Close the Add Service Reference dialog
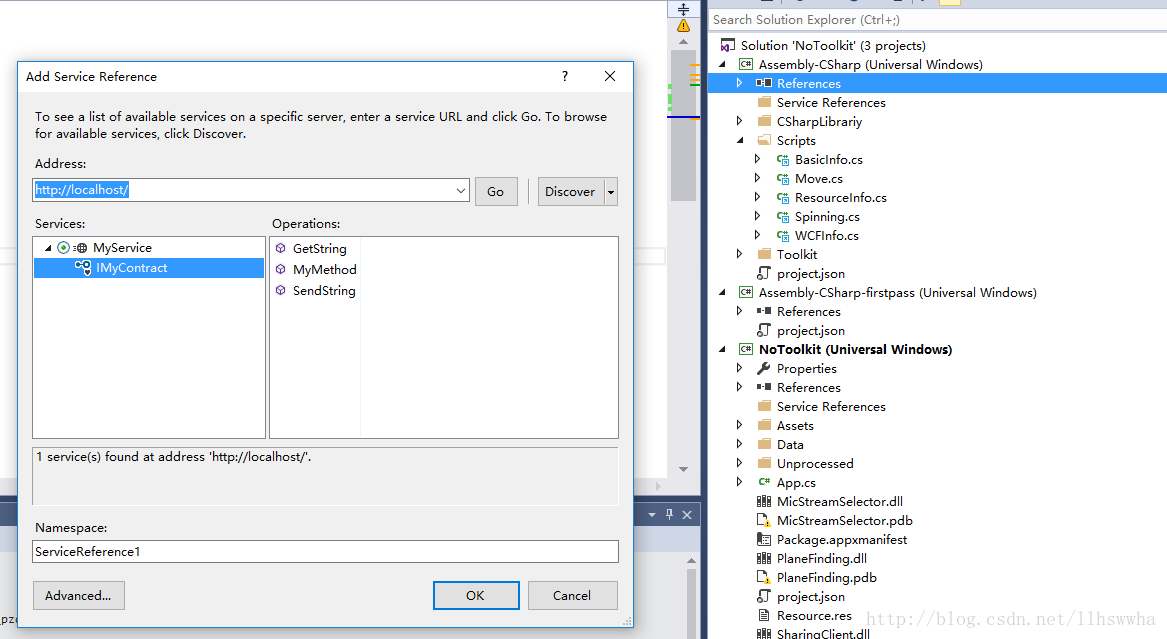This screenshot has width=1167, height=639. (x=610, y=76)
